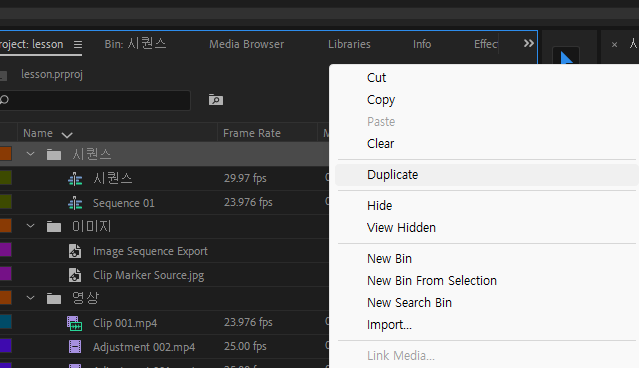Click the Clip 001.mp4 video clip icon

[x=75, y=323]
